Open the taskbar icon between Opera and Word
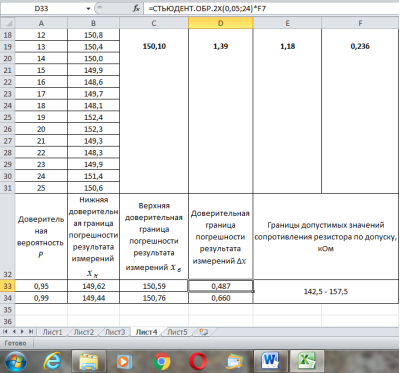This screenshot has width=400, height=373. coord(235,362)
